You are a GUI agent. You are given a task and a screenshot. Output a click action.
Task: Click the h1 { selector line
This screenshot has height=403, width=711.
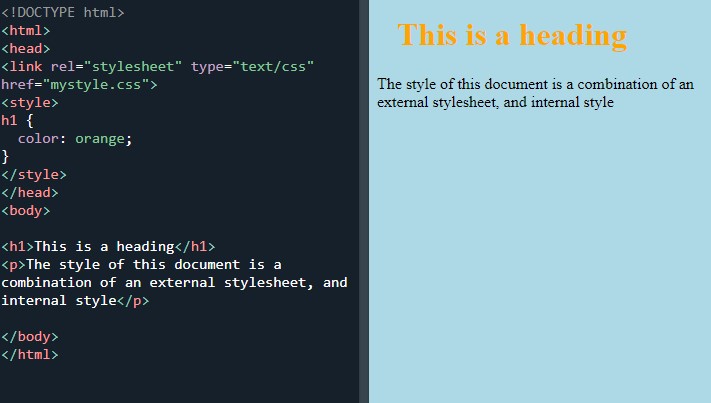(x=17, y=121)
